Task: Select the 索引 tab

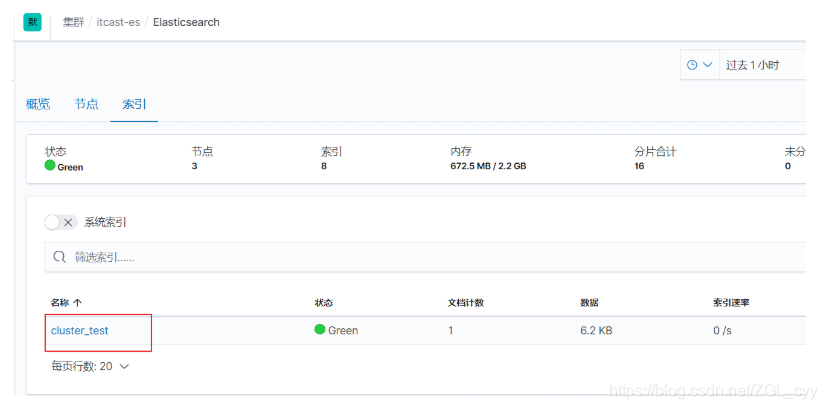Action: (134, 104)
